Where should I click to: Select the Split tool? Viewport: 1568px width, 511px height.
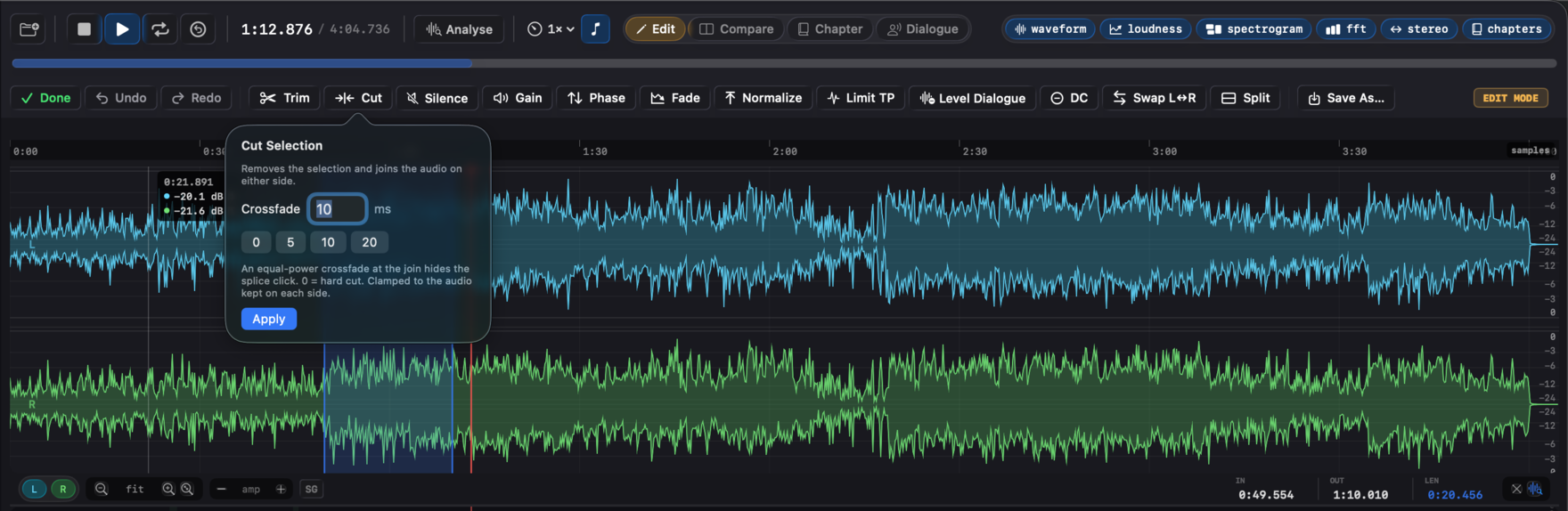pos(1245,98)
